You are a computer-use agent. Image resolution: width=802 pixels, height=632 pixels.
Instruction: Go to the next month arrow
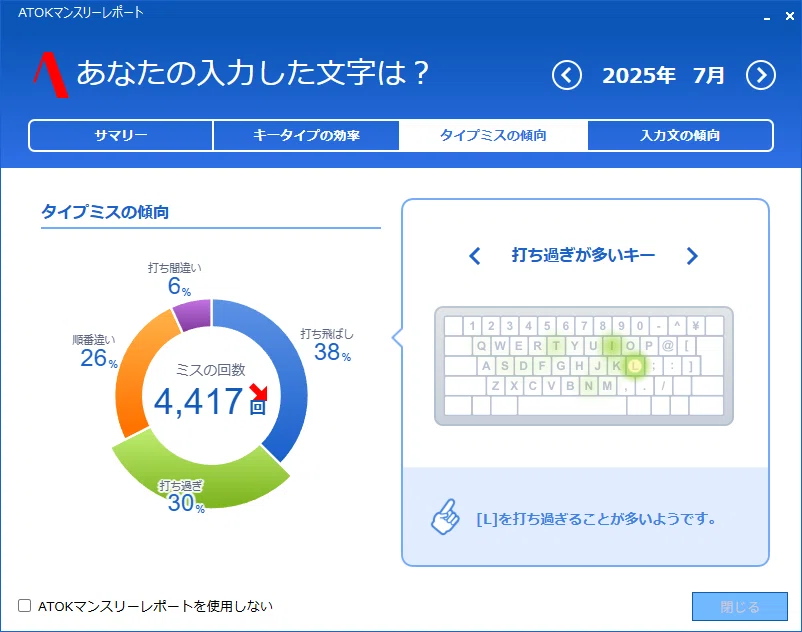click(761, 76)
